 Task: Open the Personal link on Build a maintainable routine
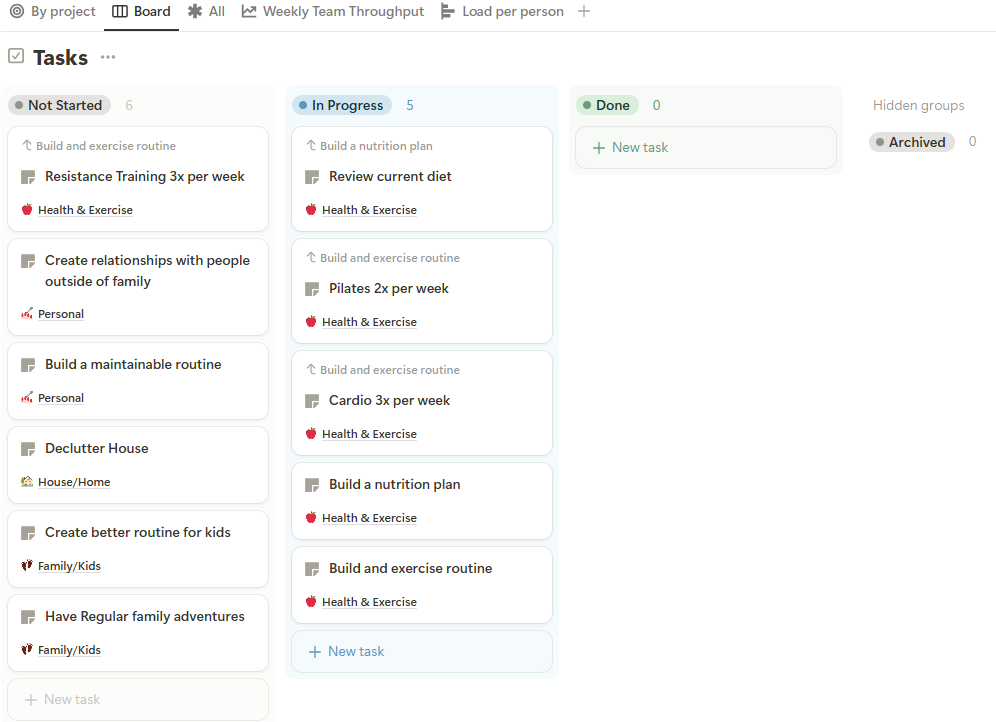(61, 398)
